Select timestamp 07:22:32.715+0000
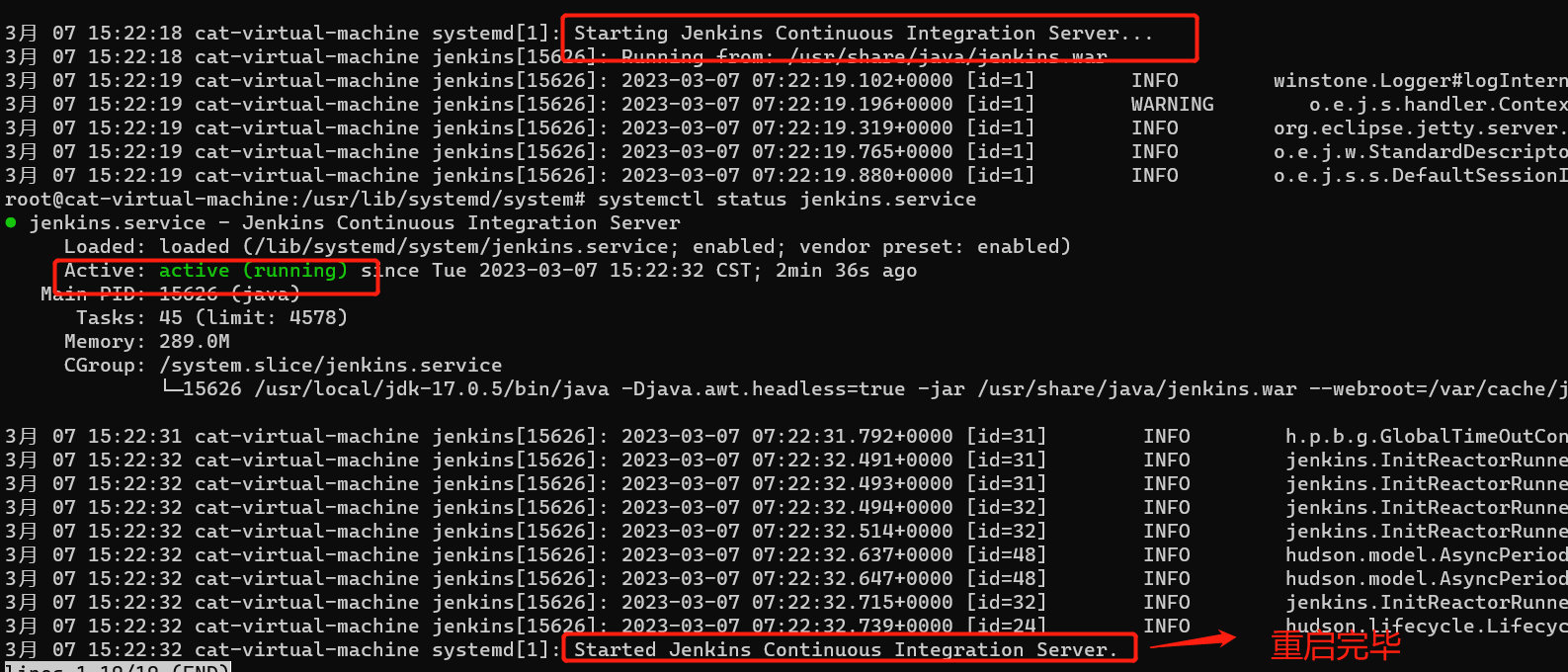This screenshot has width=1568, height=672. point(852,603)
